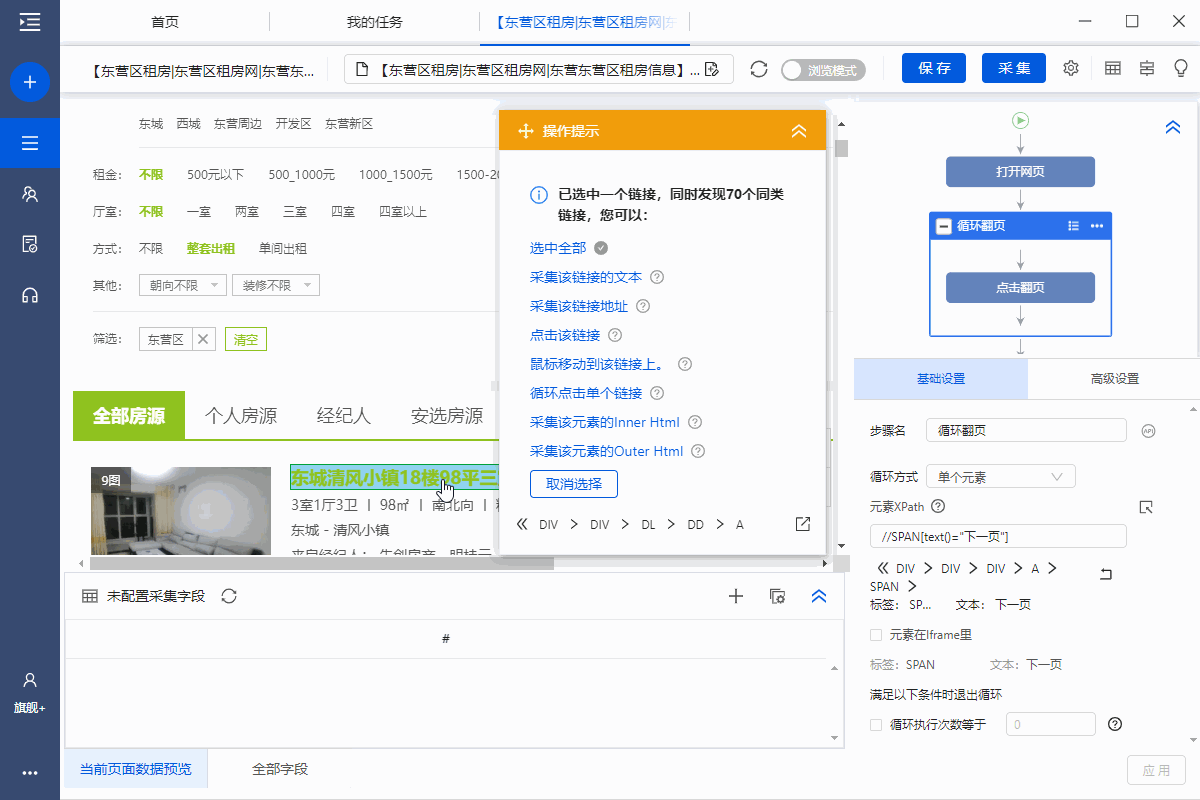
Task: Open the headset customer support icon
Action: (30, 295)
